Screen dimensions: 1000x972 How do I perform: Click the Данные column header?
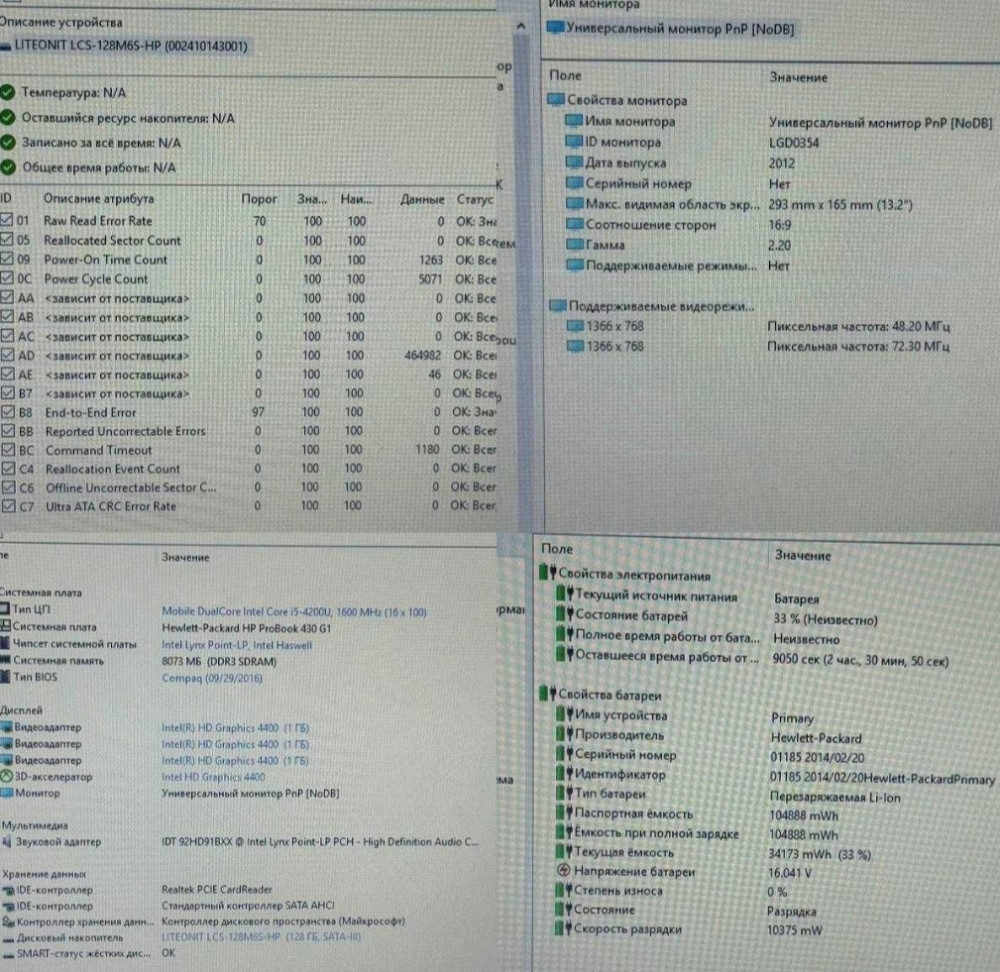click(422, 200)
